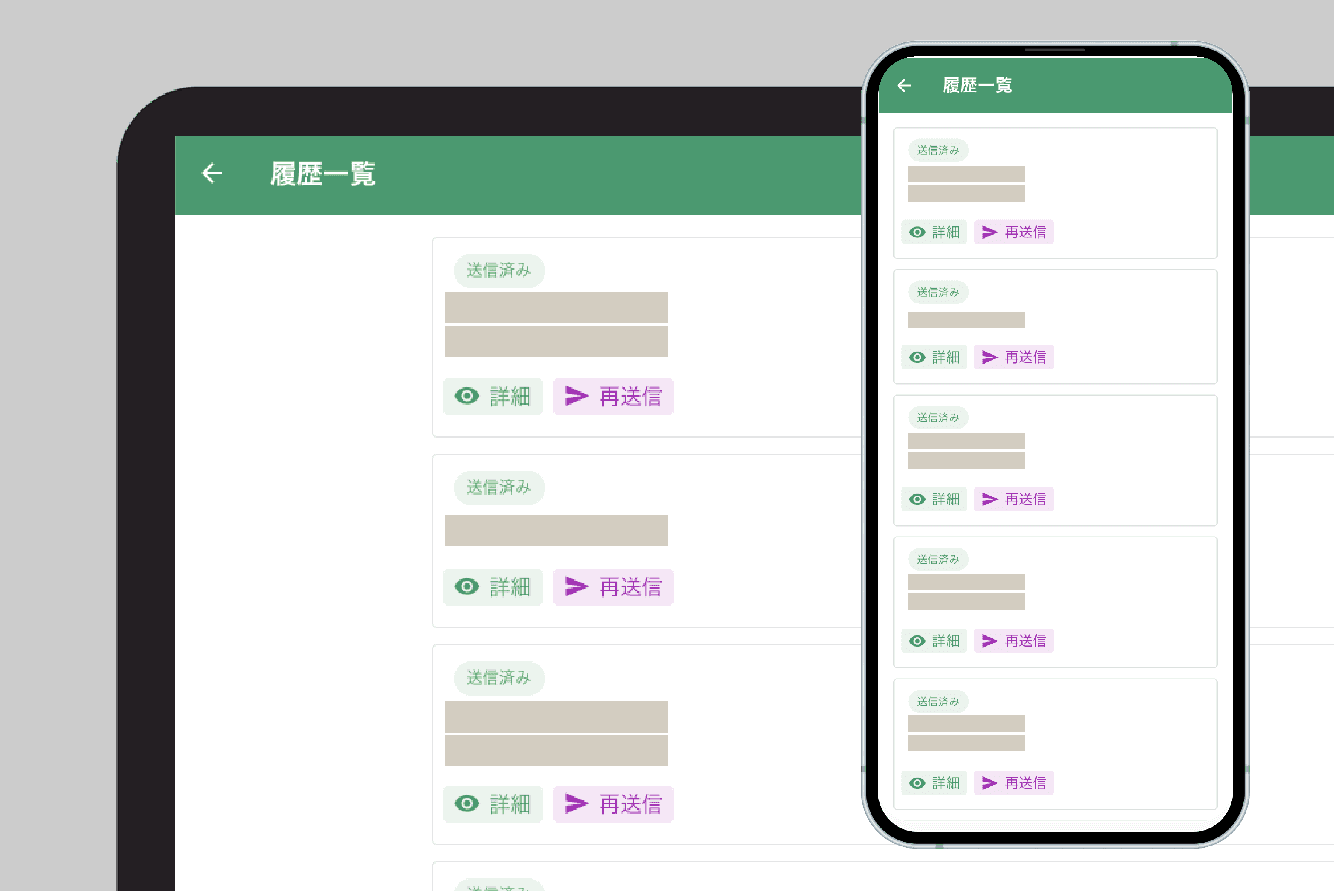Screen dimensions: 1334x891
Task: Select the 履歴一覧 title on the phone
Action: coord(978,86)
